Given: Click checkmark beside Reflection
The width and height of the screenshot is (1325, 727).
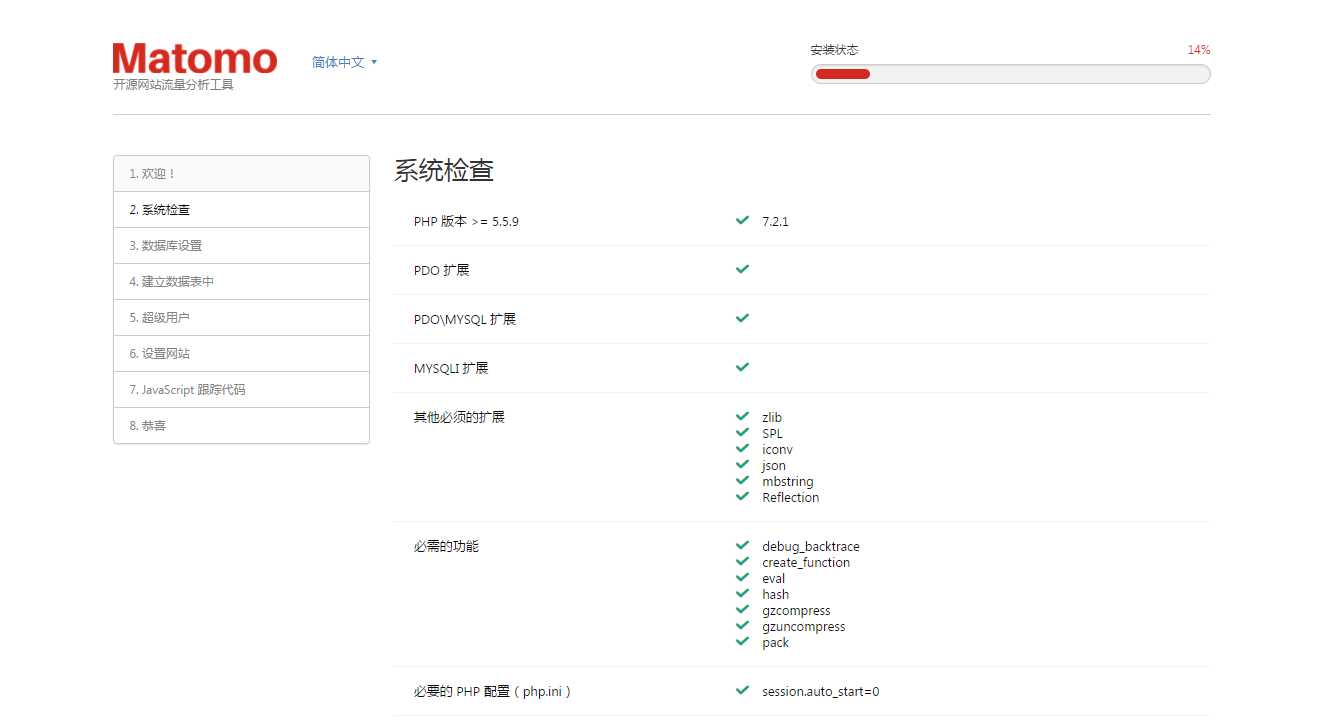Looking at the screenshot, I should pos(742,496).
